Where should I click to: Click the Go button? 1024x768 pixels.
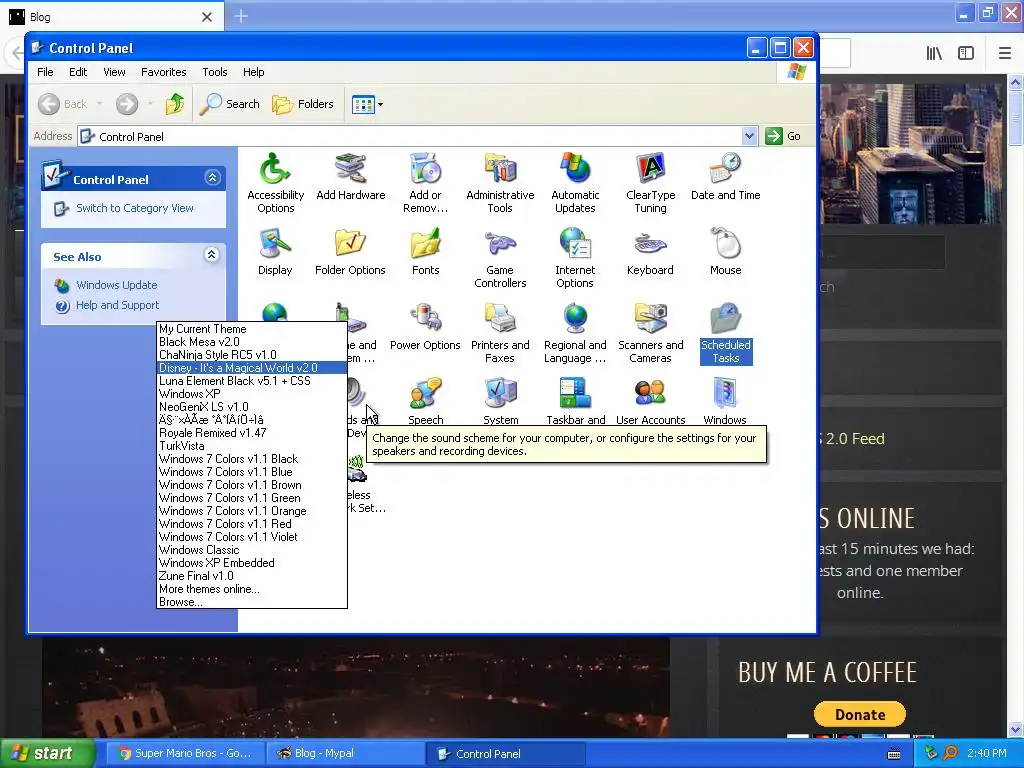[784, 136]
